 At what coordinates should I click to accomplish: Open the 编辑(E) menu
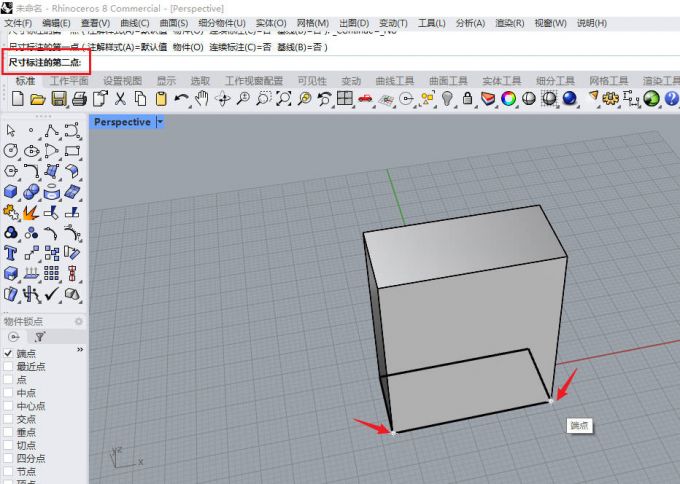tap(56, 23)
